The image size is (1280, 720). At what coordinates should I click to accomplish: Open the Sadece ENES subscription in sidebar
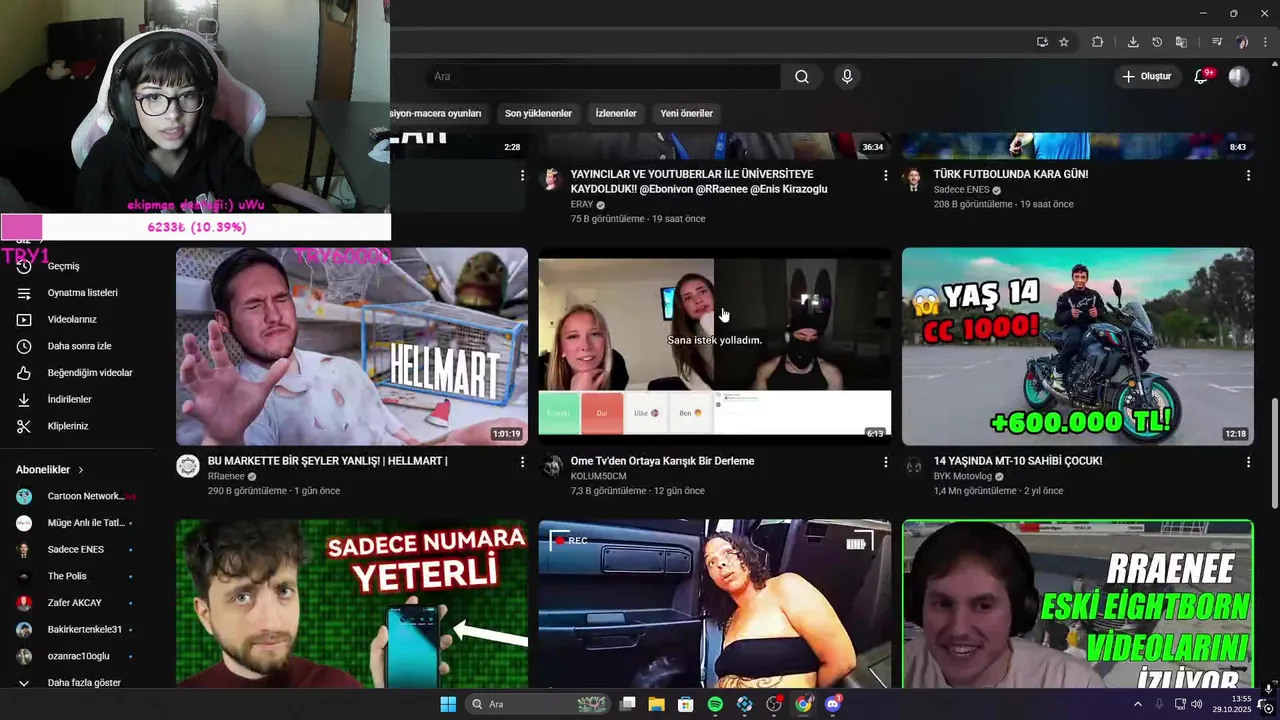click(x=78, y=549)
